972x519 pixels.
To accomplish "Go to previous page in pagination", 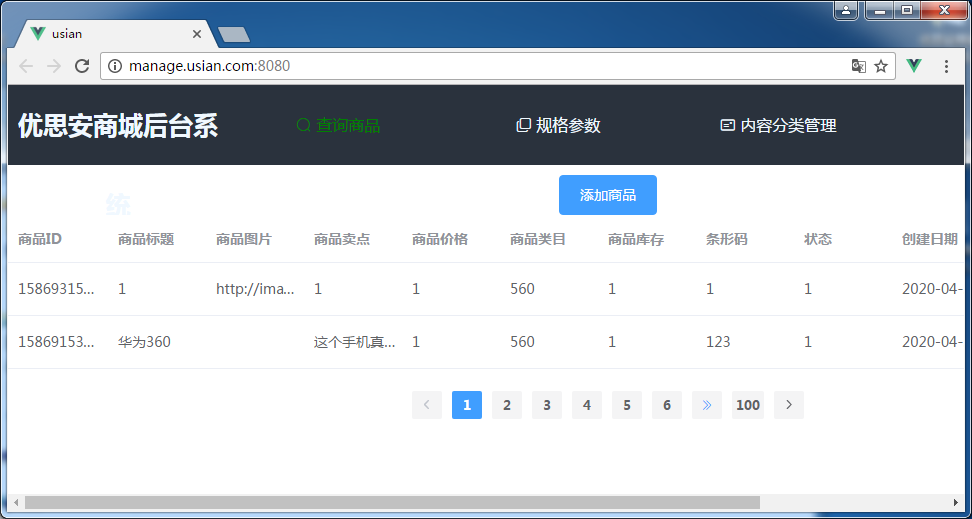I will 426,405.
